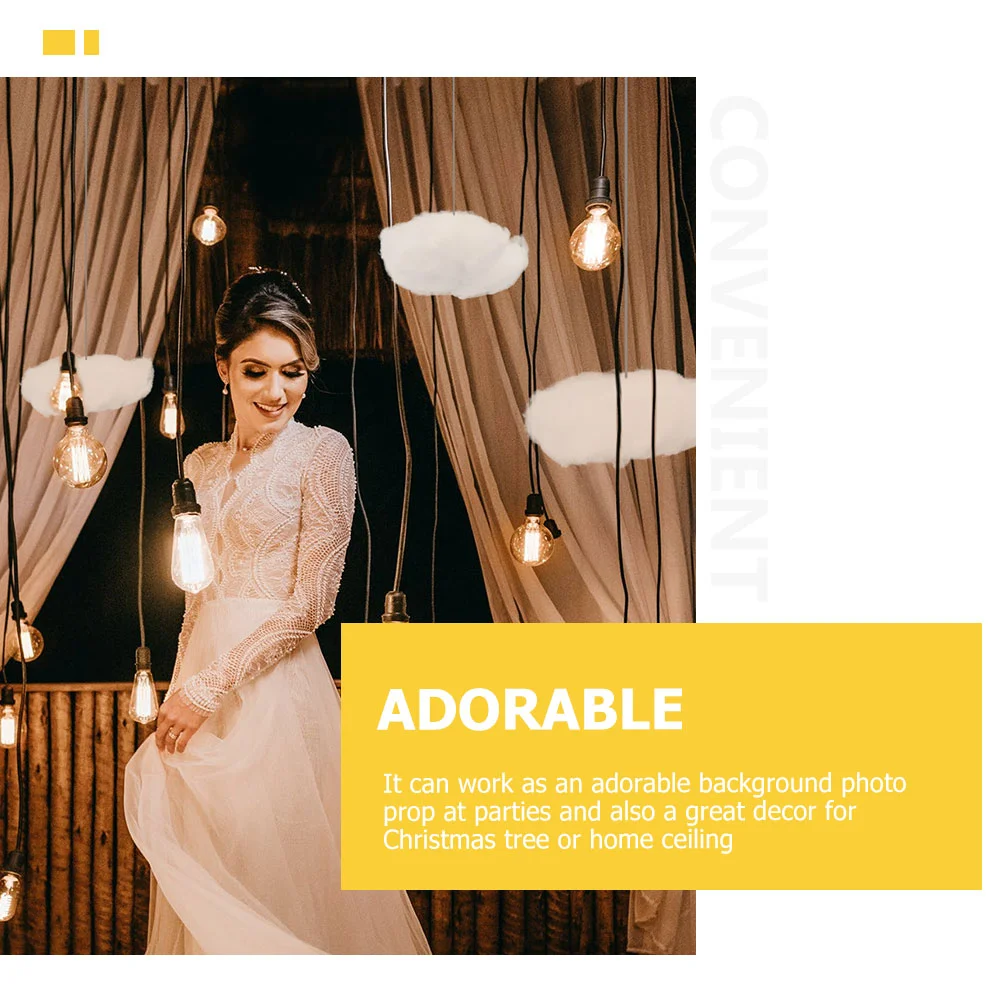
Task: Select the white ADORABLE heading
Action: pyautogui.click(x=530, y=709)
